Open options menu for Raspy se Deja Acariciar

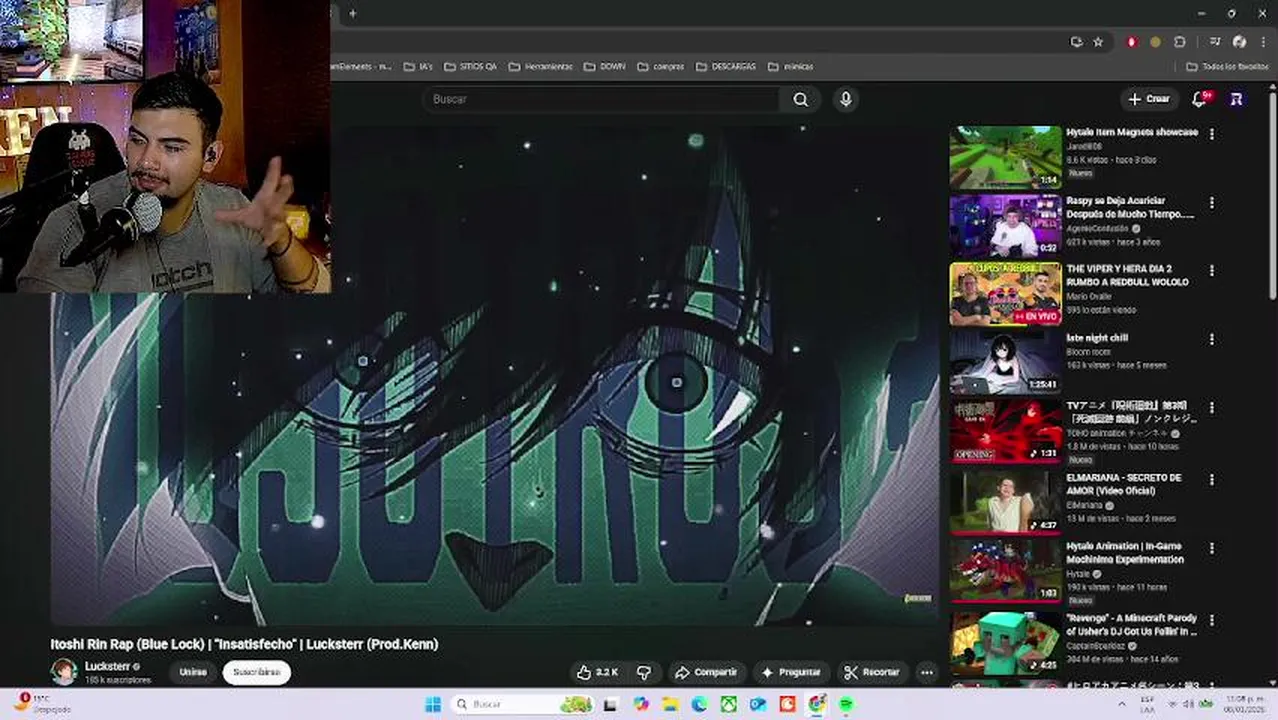pos(1212,202)
